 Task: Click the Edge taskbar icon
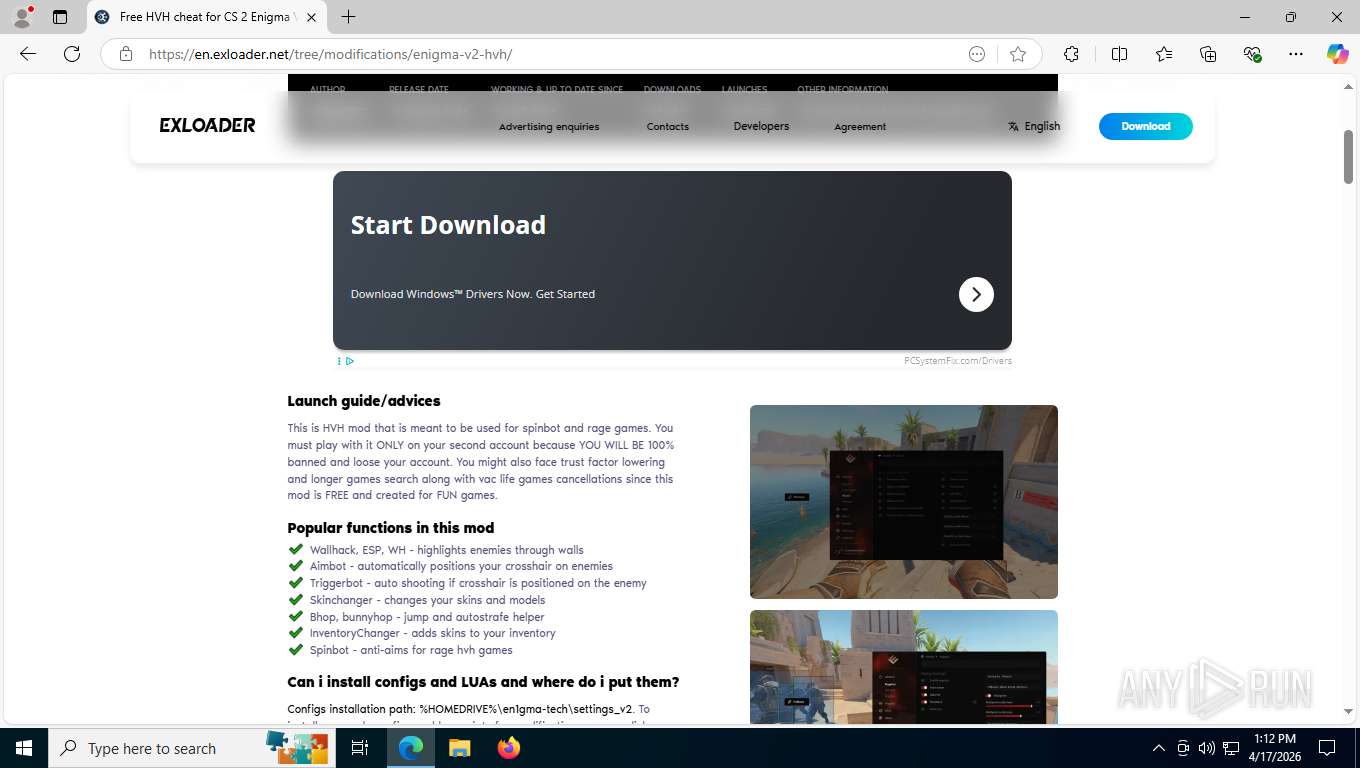(411, 748)
